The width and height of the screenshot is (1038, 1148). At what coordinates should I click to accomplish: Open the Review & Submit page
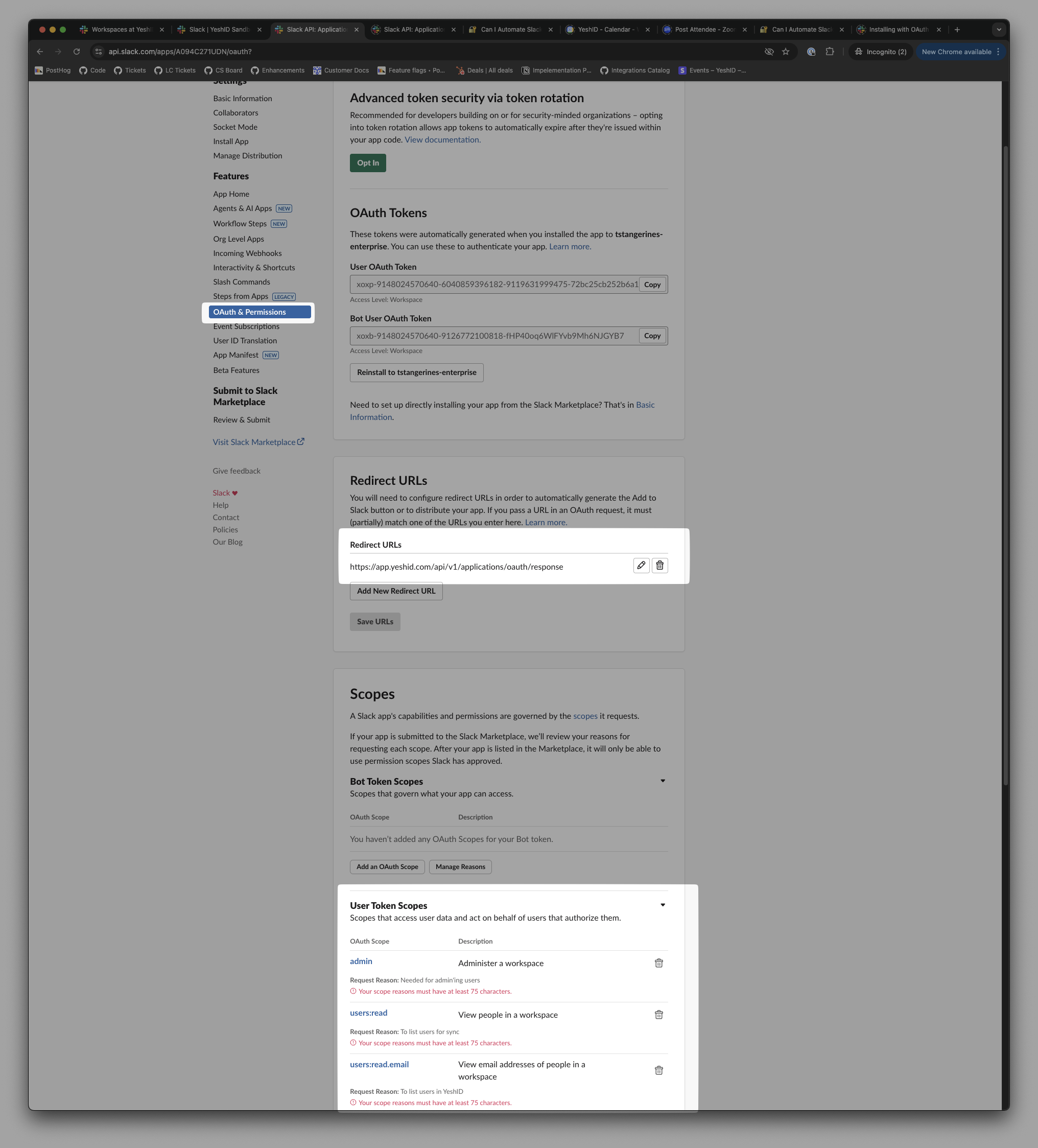click(242, 419)
